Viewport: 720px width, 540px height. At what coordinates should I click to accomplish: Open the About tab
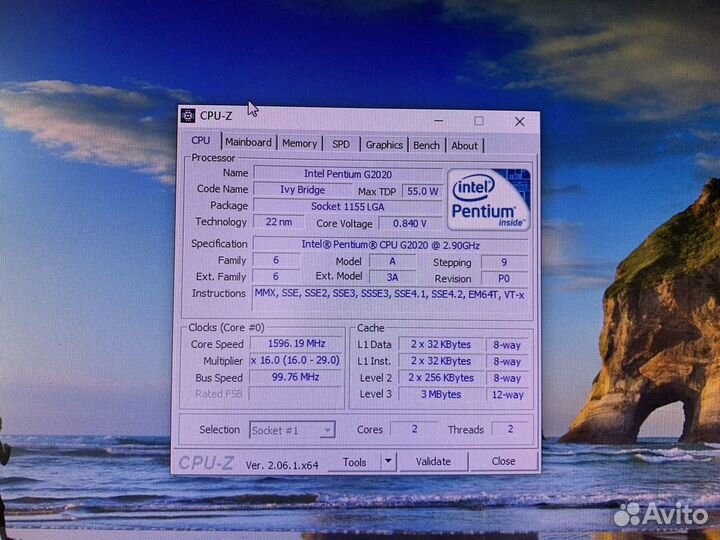pos(464,146)
